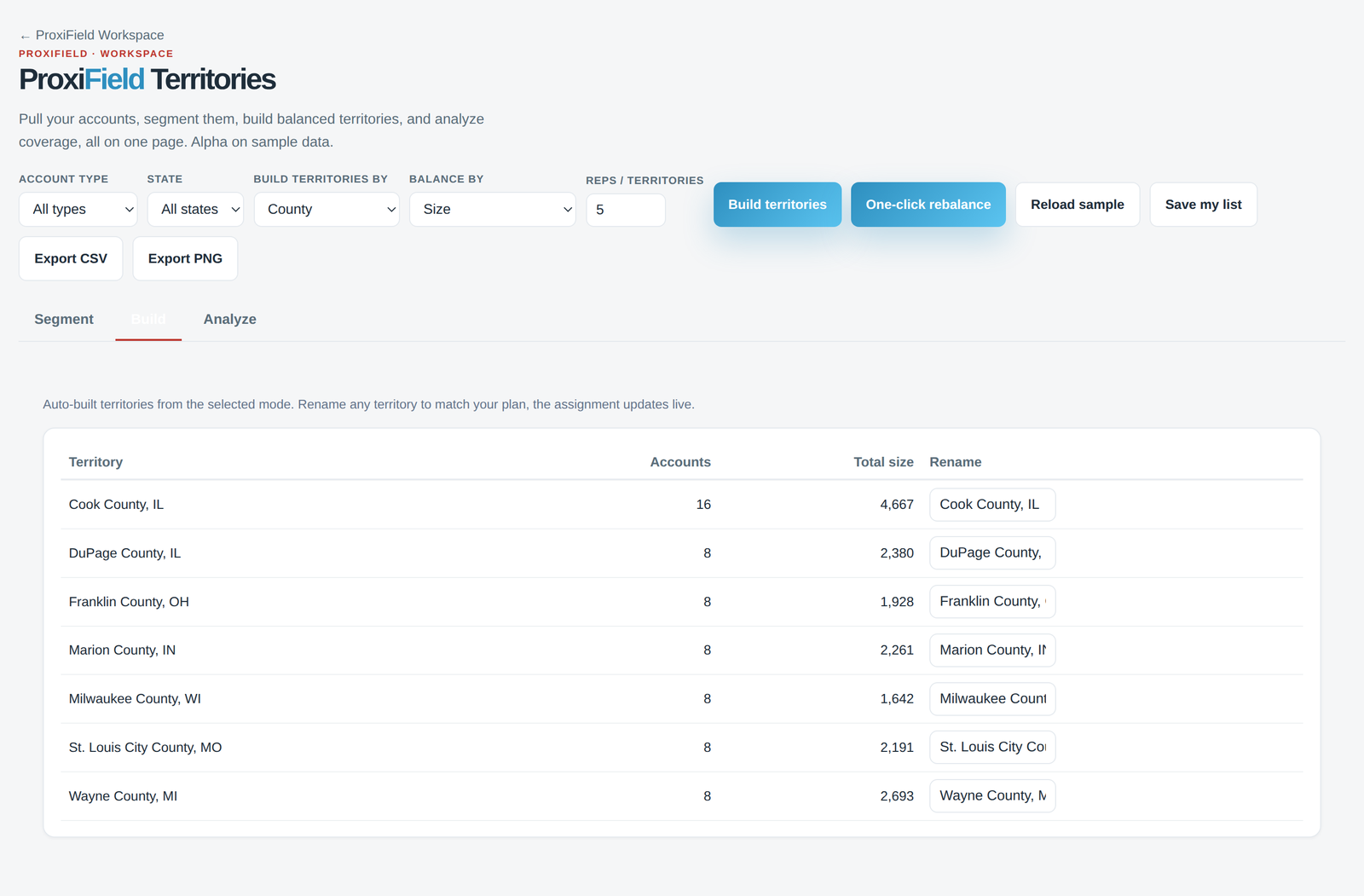
Task: Click the 1,642 total size value
Action: point(897,699)
